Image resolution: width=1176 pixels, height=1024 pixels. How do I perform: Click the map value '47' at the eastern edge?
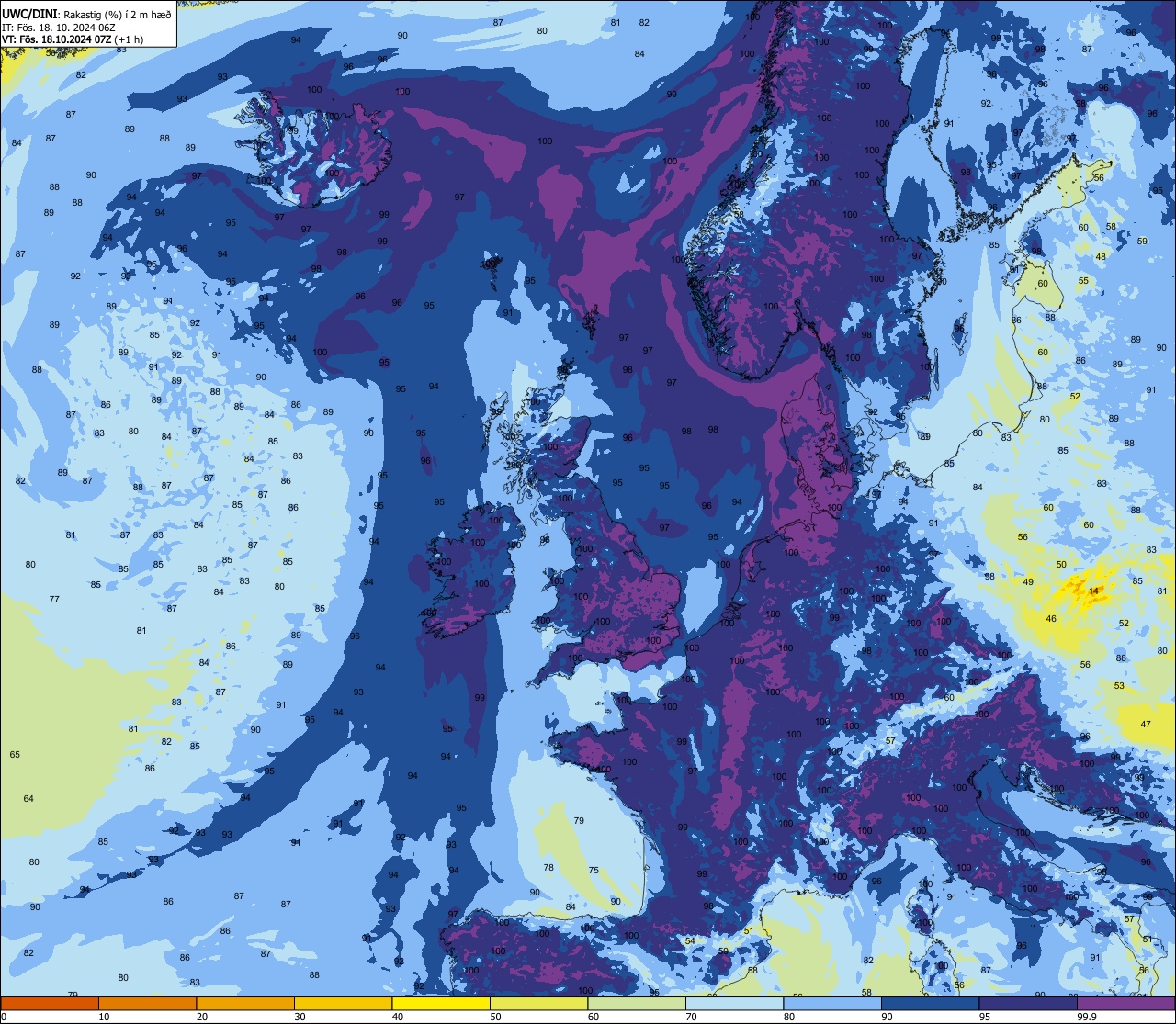point(1146,725)
